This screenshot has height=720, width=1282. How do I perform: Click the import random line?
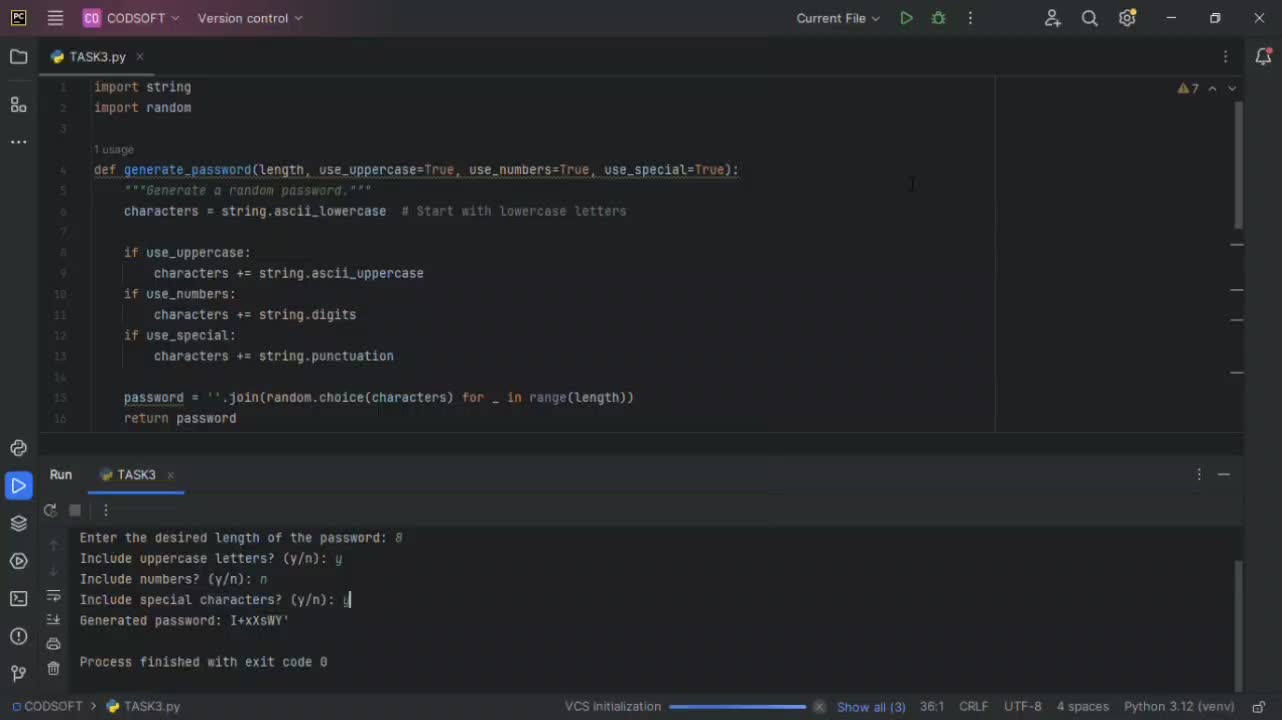coord(142,108)
